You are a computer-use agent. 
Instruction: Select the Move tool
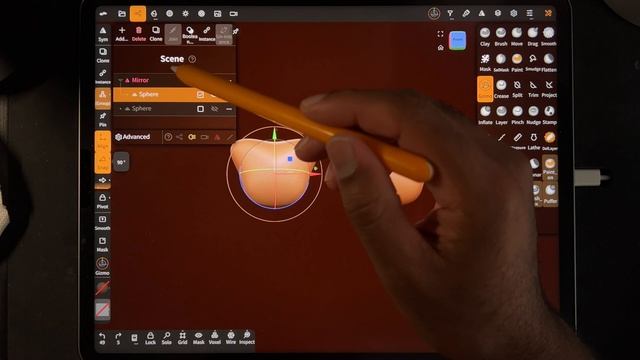(x=517, y=36)
